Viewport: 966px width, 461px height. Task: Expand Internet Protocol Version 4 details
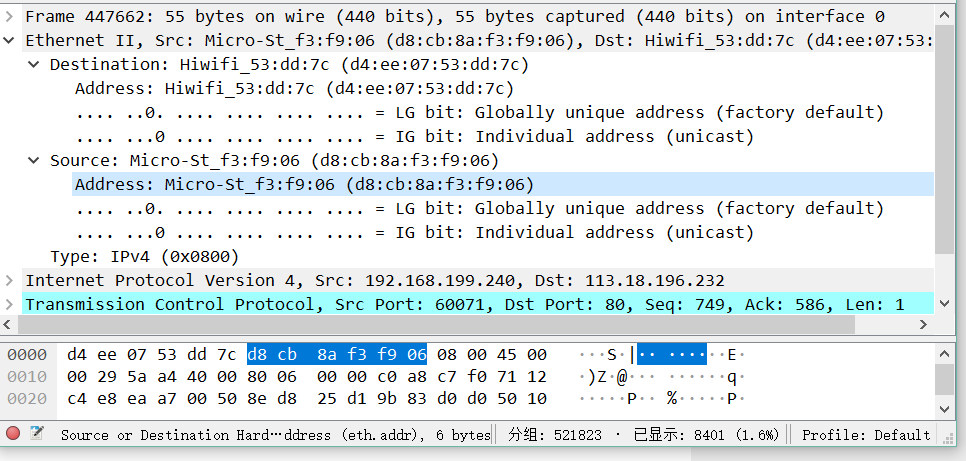tap(9, 280)
